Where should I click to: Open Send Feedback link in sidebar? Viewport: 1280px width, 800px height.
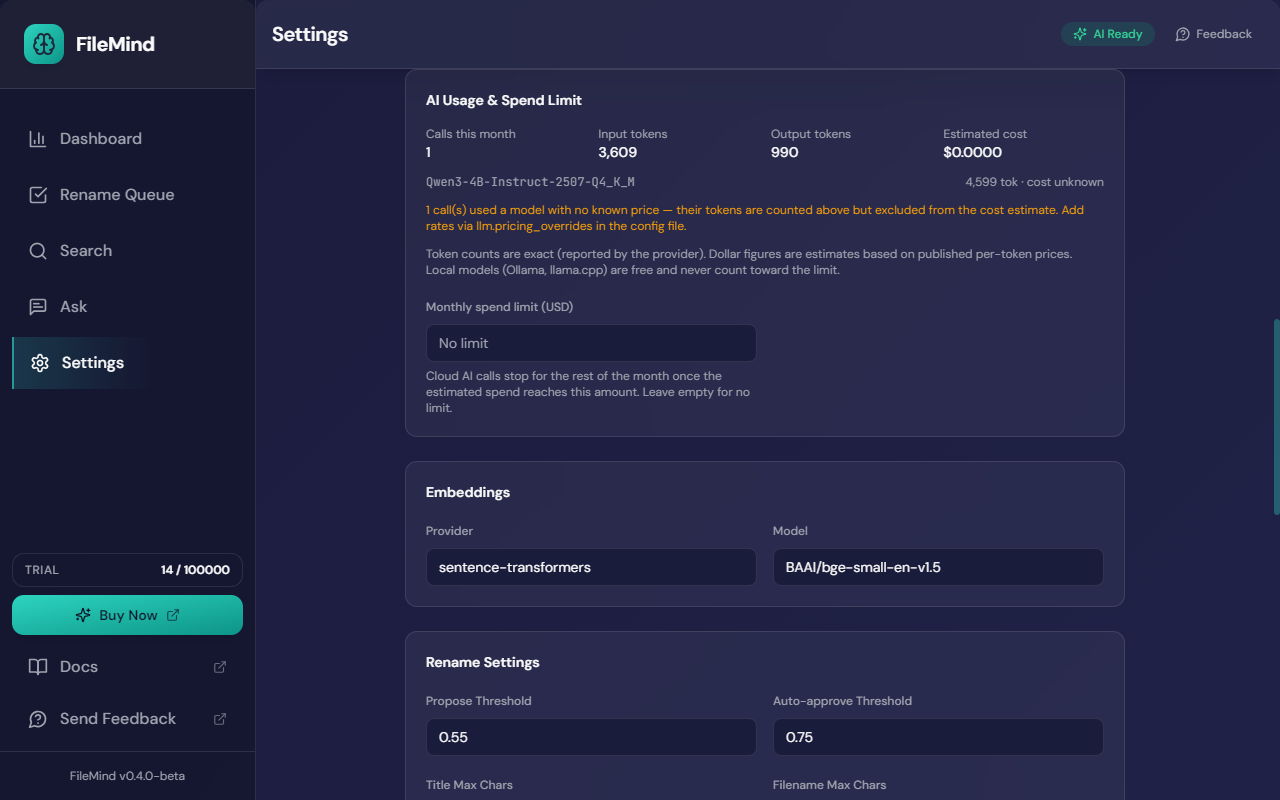pyautogui.click(x=127, y=719)
